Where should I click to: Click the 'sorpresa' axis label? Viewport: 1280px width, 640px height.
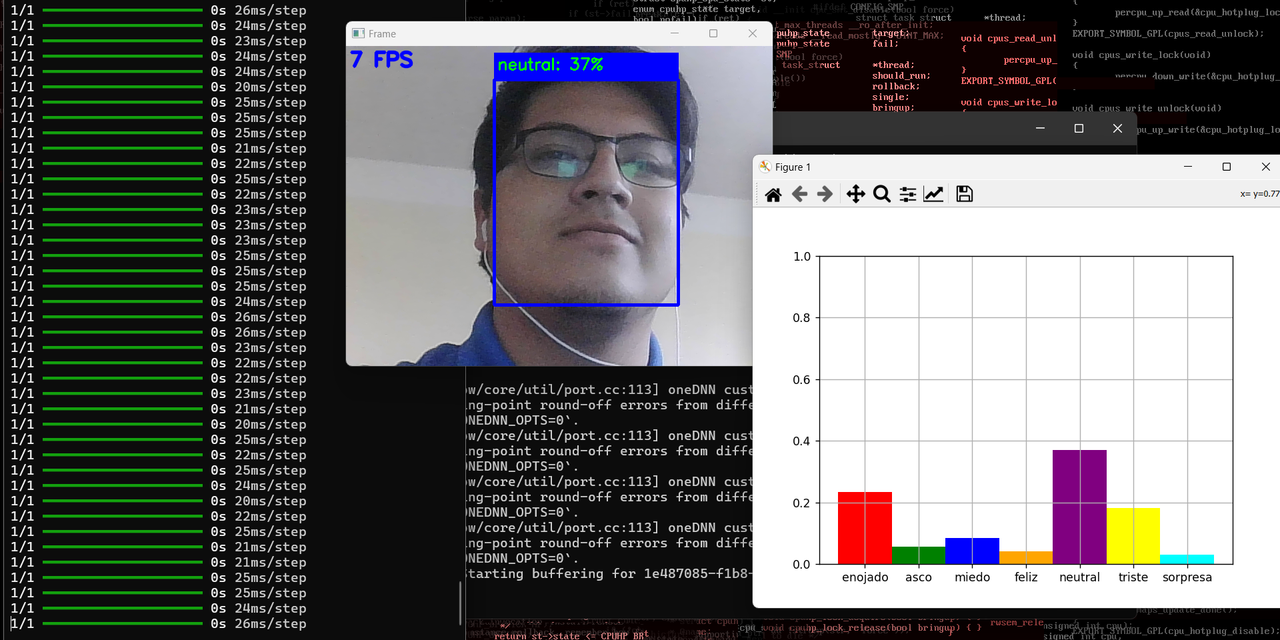tap(1187, 577)
